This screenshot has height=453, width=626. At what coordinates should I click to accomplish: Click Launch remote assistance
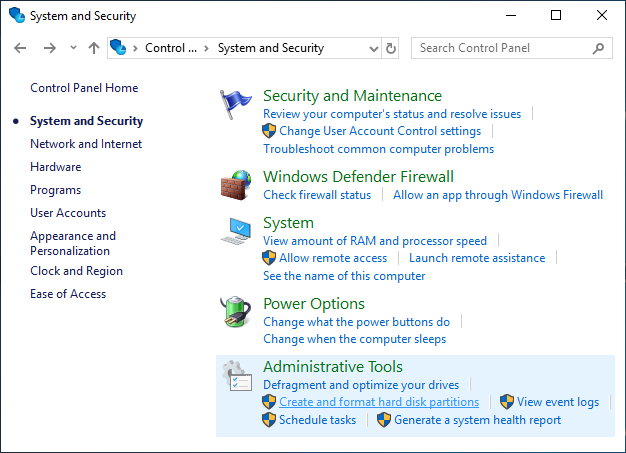[x=477, y=258]
